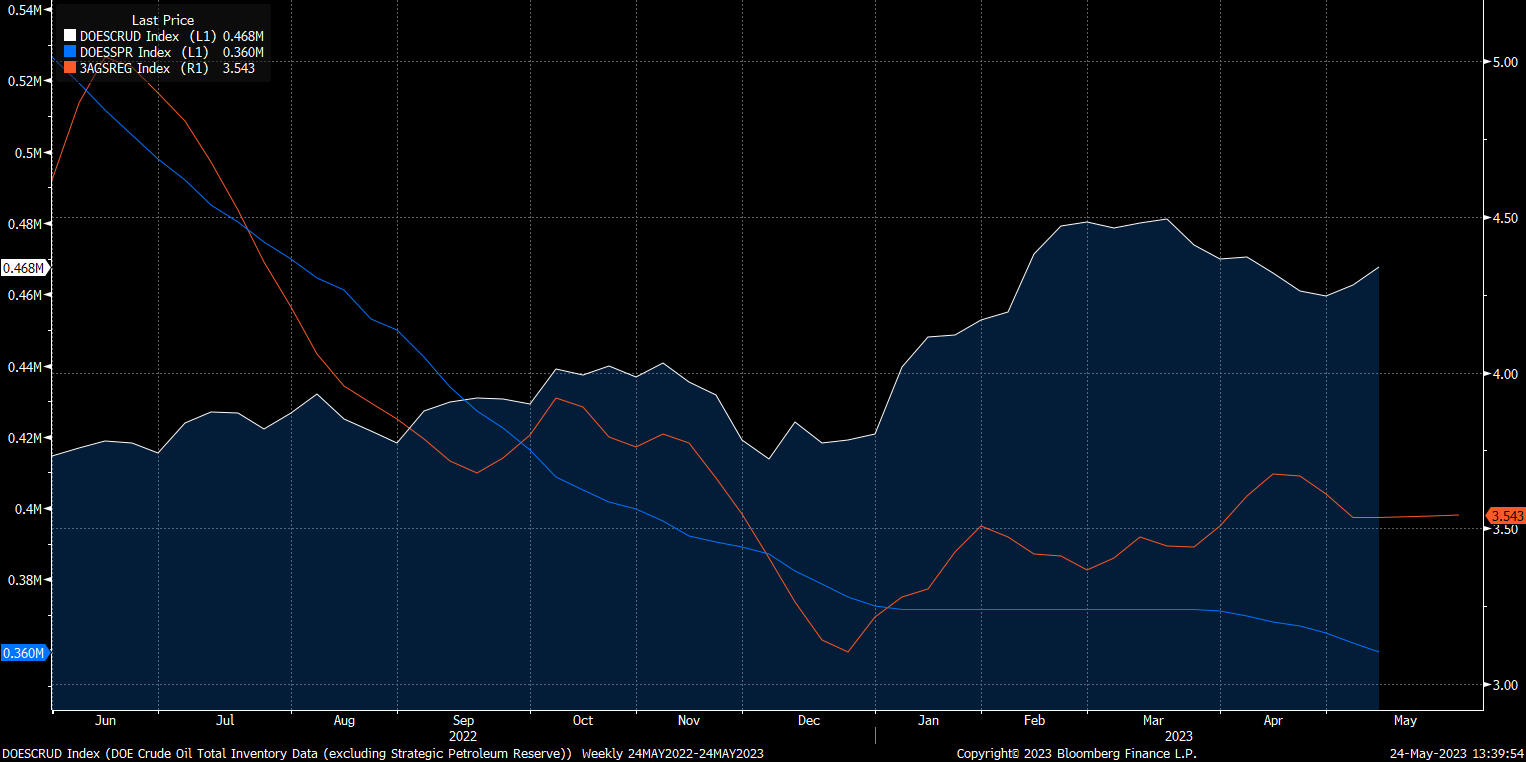Click the blue DOESSPR legend color swatch
The height and width of the screenshot is (762, 1526).
click(x=69, y=52)
